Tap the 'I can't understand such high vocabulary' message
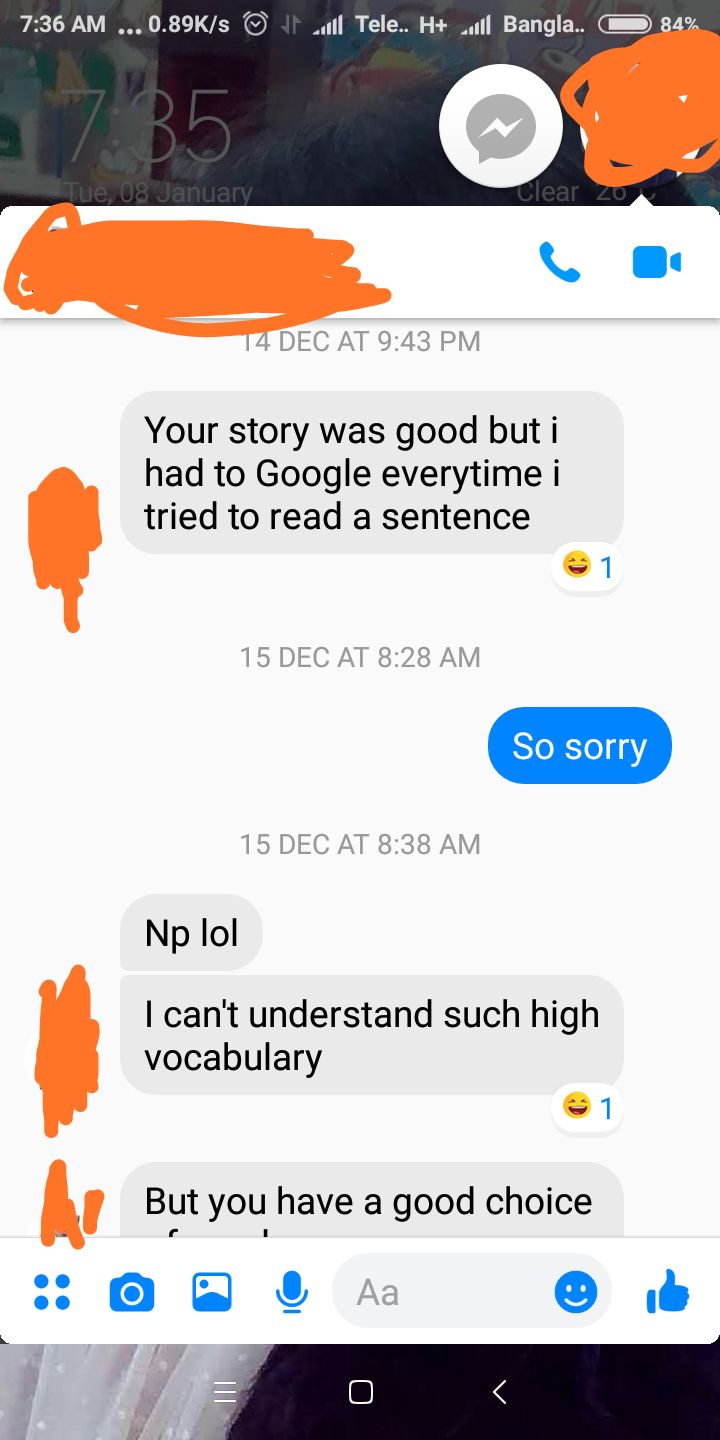The image size is (720, 1440). [x=372, y=1035]
